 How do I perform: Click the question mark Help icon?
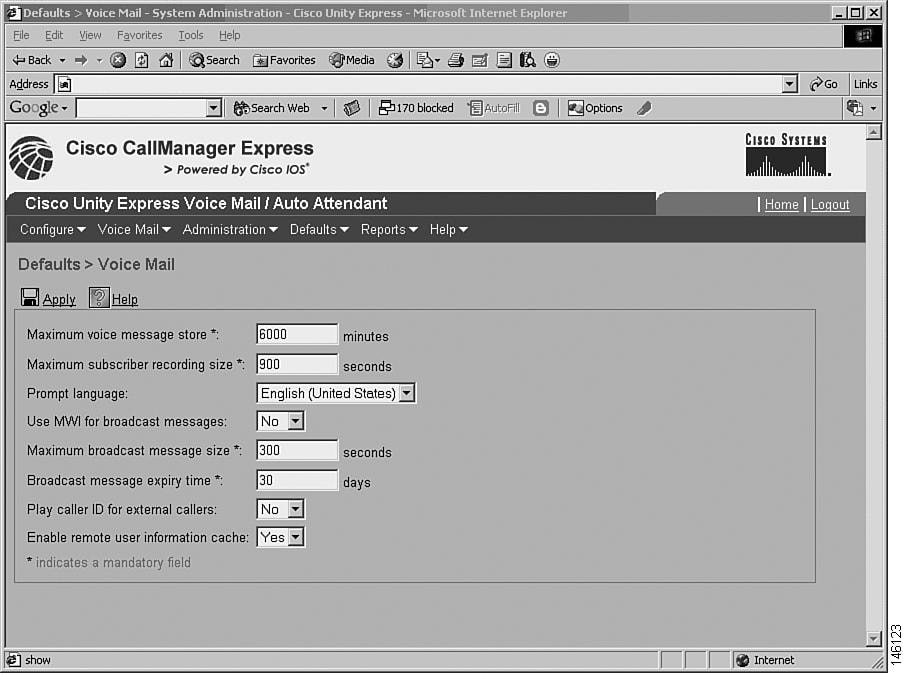tap(99, 298)
